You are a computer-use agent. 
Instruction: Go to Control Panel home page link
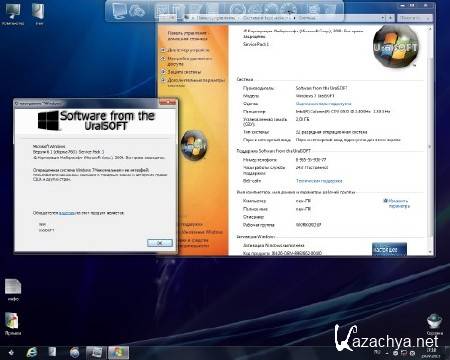[x=187, y=36]
